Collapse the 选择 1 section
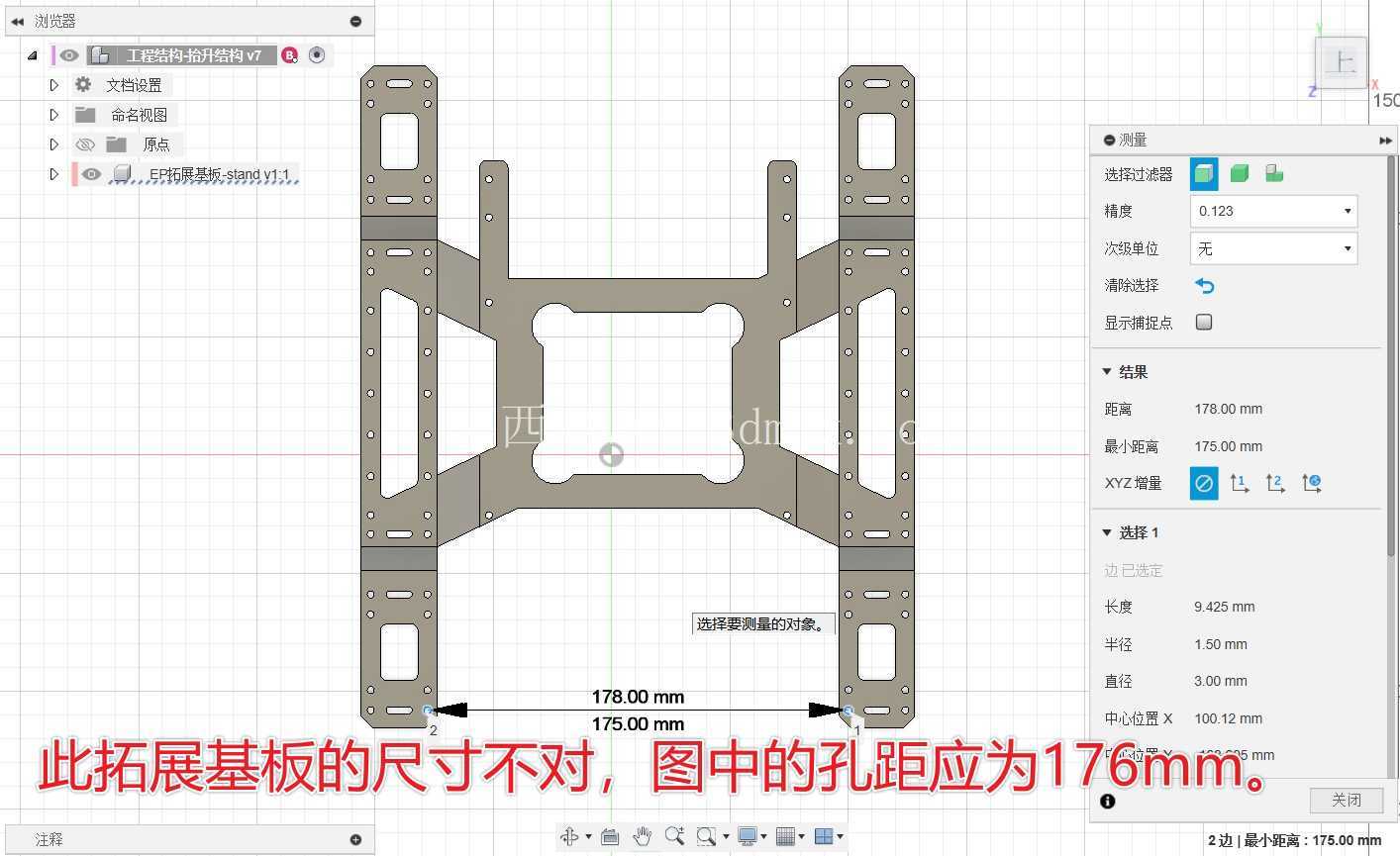The image size is (1400, 856). tap(1107, 532)
